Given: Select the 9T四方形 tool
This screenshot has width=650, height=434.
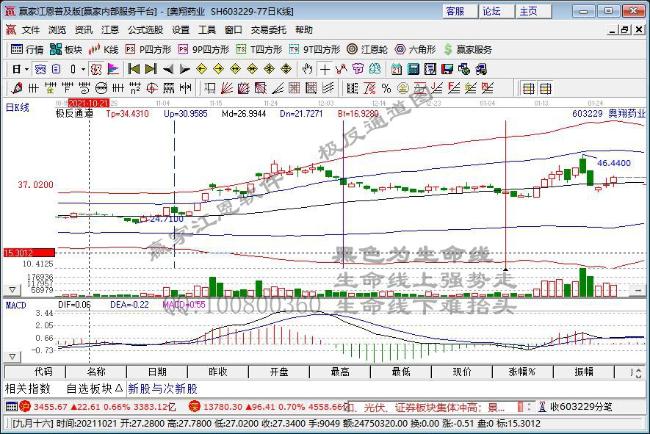Looking at the screenshot, I should pos(314,50).
